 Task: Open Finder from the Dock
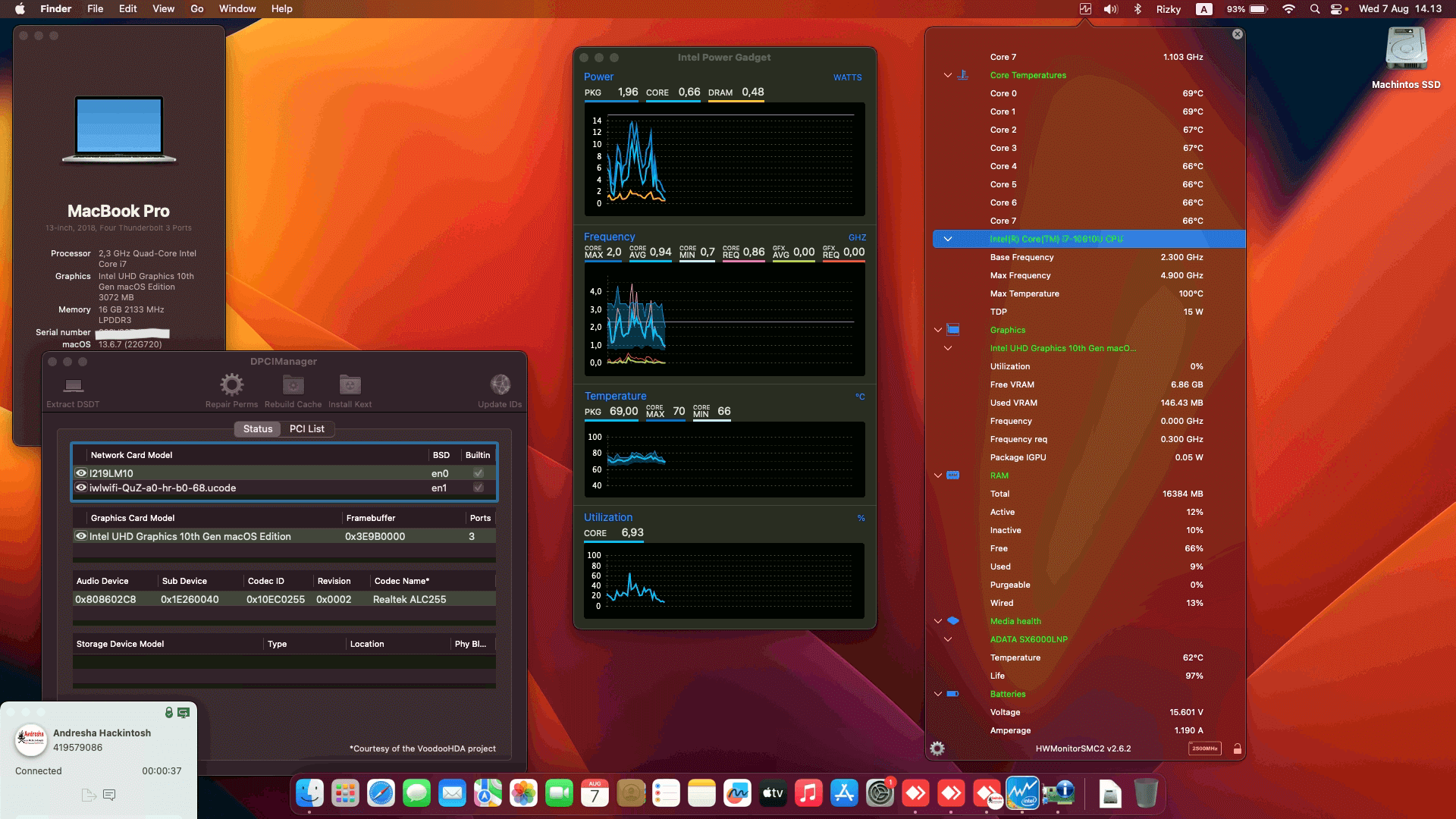click(309, 793)
